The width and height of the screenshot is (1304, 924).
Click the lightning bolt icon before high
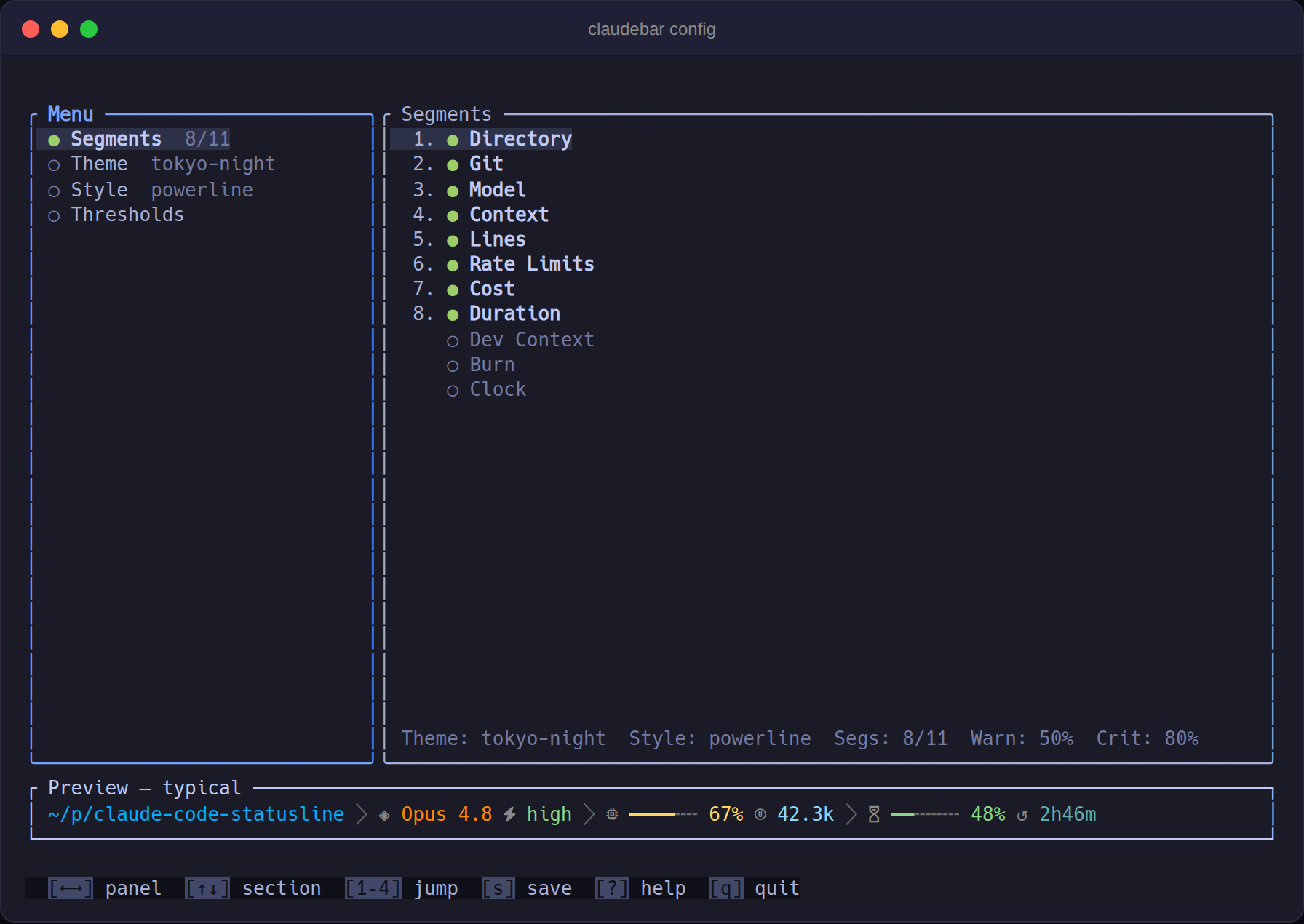509,815
